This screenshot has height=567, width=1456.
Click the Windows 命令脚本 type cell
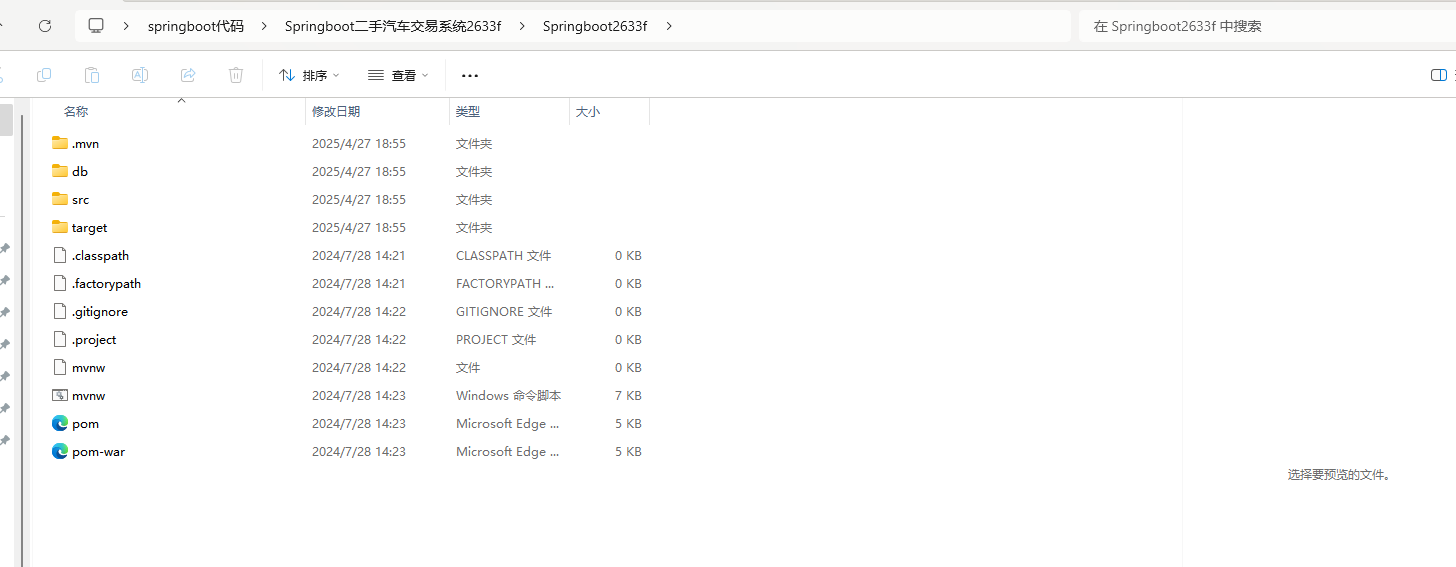508,395
